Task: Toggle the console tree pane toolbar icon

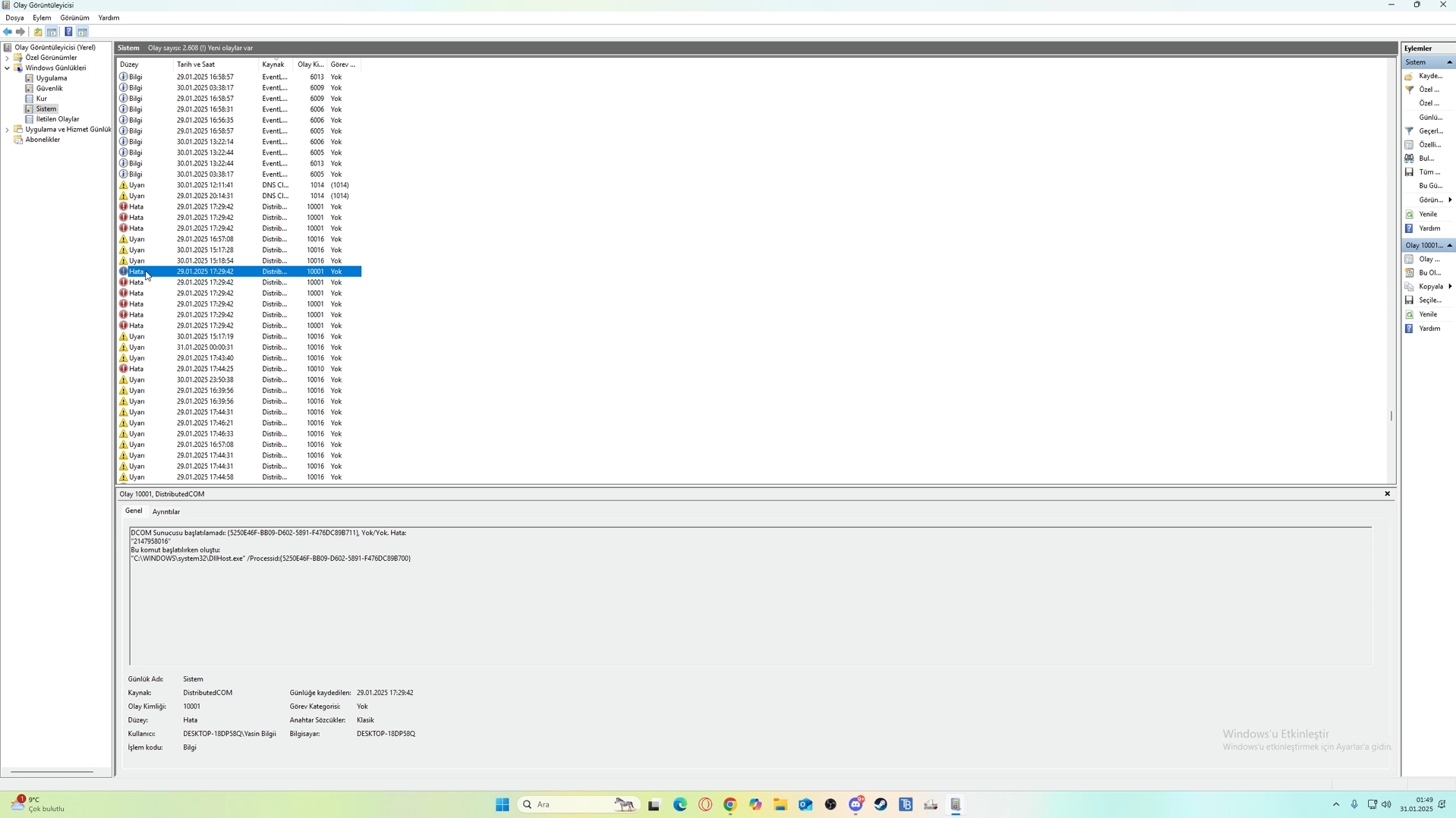Action: 52,32
